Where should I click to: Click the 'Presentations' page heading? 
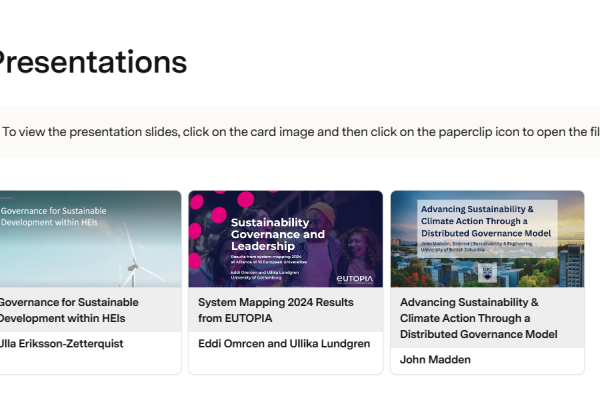click(92, 62)
